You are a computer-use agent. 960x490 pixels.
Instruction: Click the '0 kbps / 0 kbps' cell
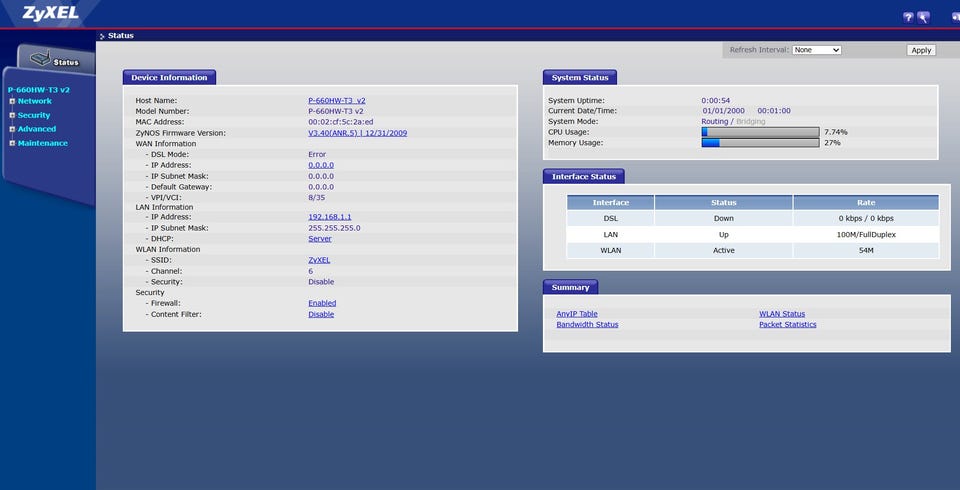[866, 219]
